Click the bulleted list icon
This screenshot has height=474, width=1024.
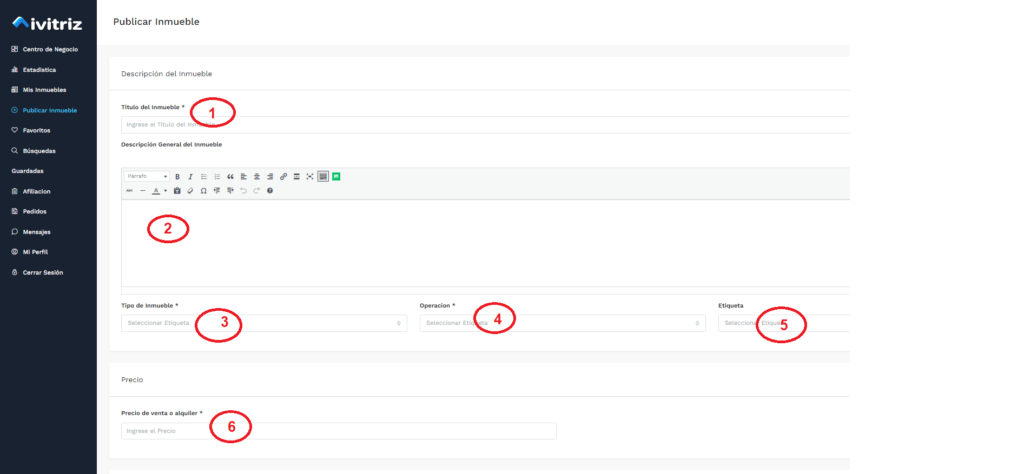204,176
